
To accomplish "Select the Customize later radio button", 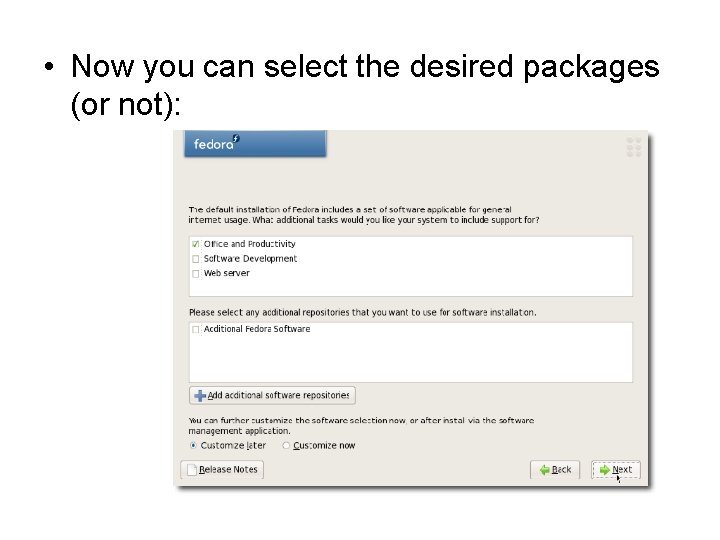I will [194, 446].
